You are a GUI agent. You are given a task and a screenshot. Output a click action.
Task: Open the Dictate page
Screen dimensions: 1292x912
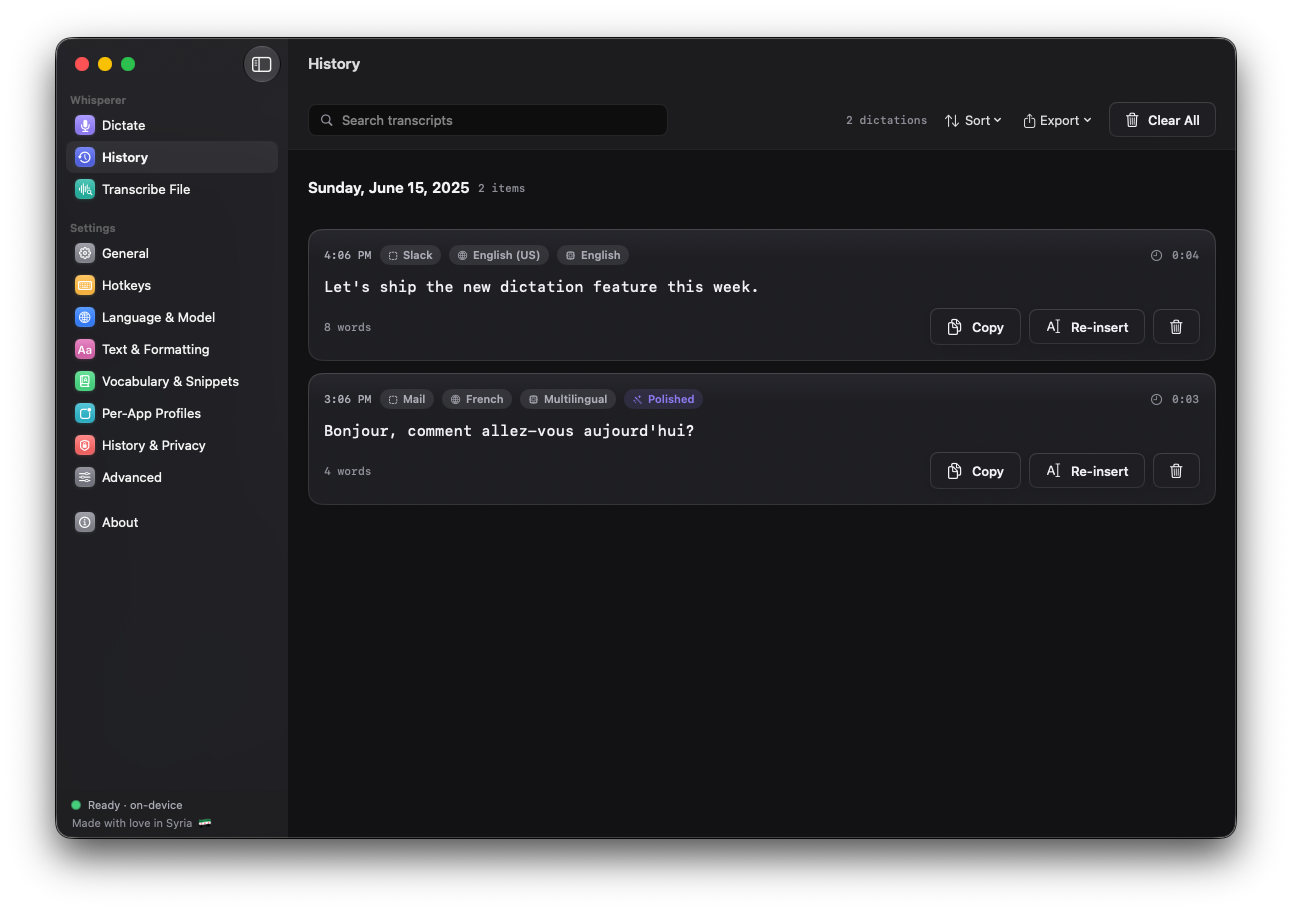point(172,125)
